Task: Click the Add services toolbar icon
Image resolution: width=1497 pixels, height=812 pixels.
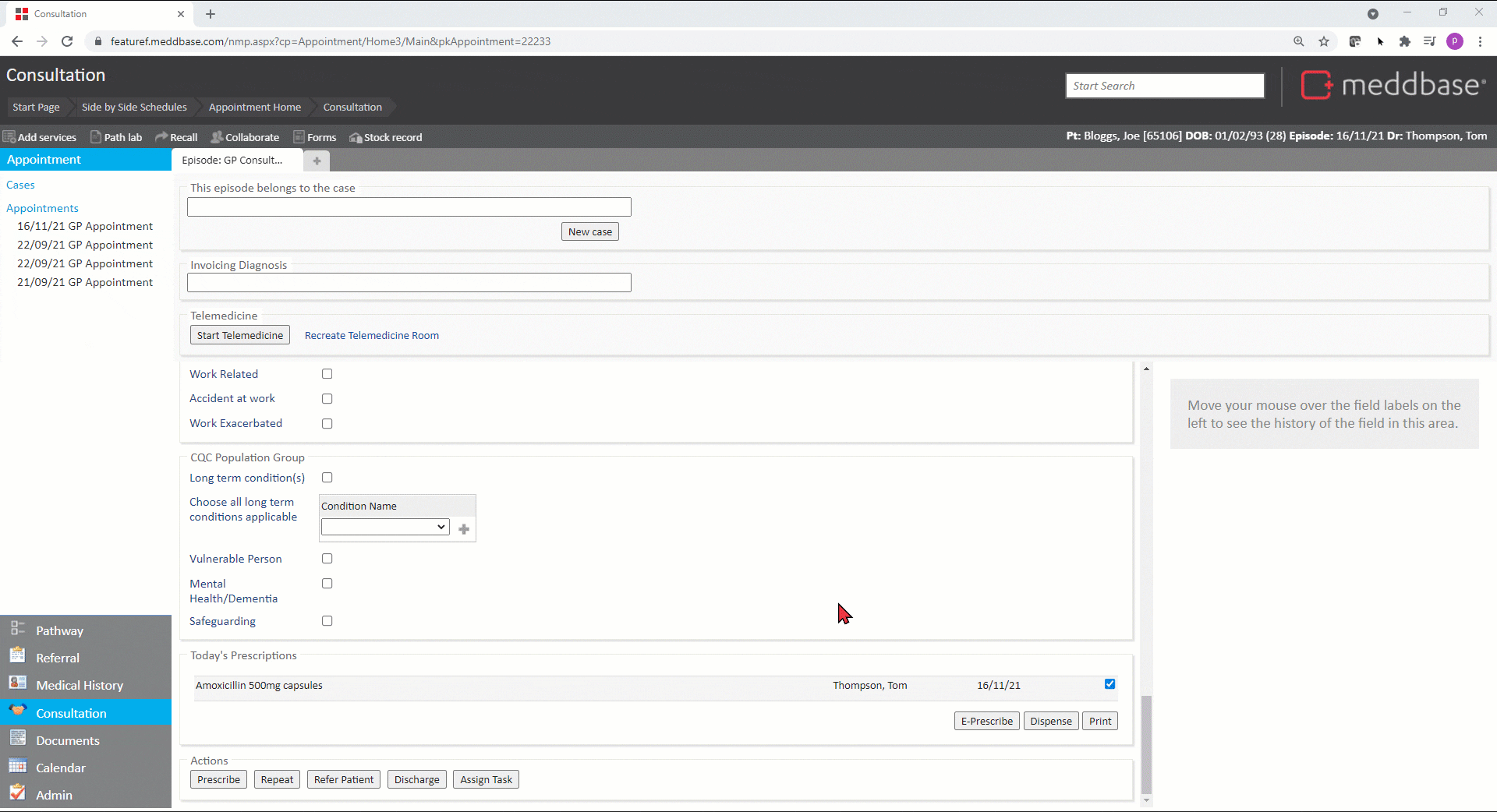Action: (x=9, y=137)
